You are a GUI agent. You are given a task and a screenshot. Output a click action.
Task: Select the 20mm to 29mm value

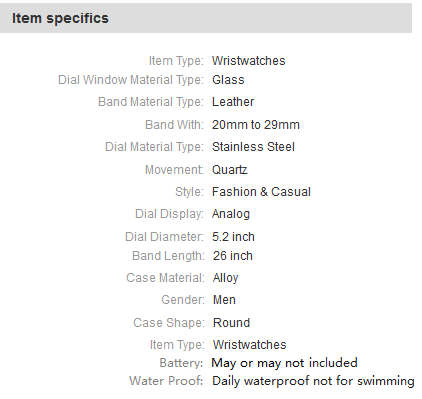click(256, 125)
